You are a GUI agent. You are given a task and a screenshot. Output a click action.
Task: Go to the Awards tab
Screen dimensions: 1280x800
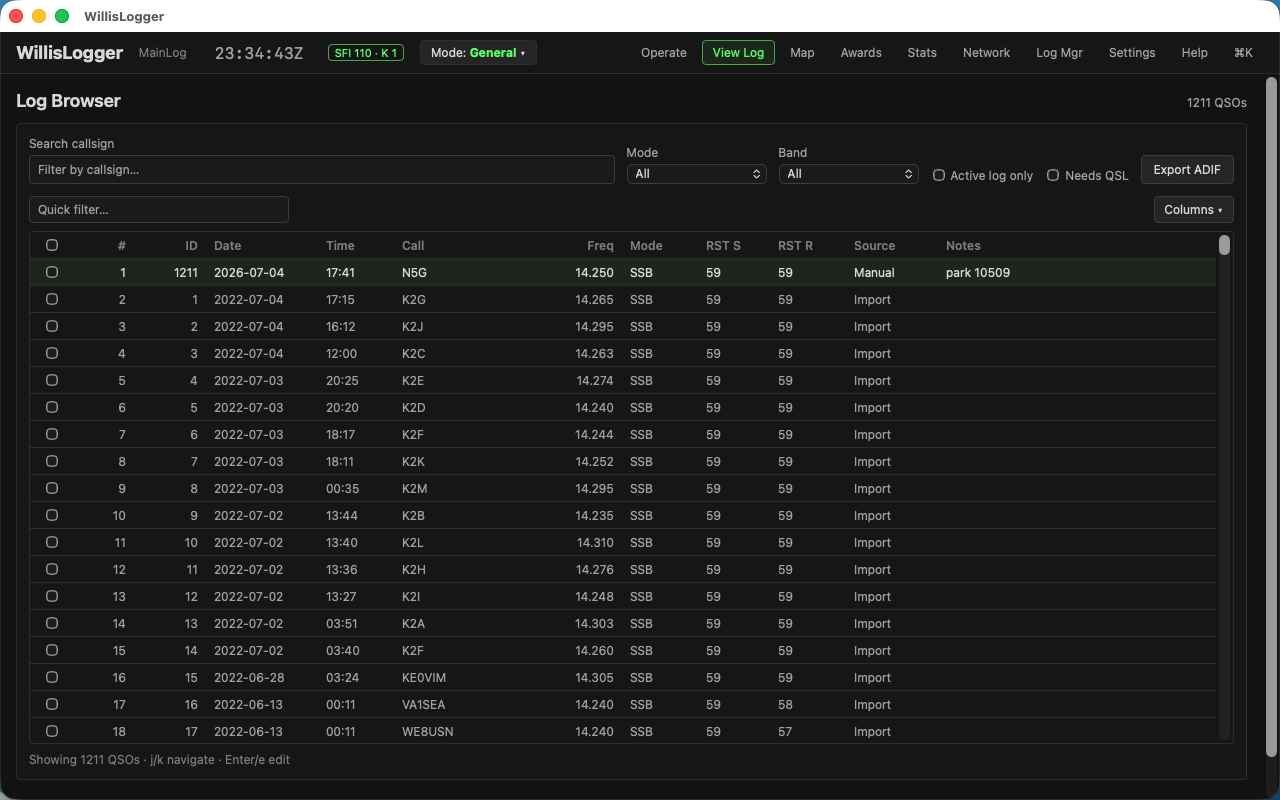click(x=861, y=53)
